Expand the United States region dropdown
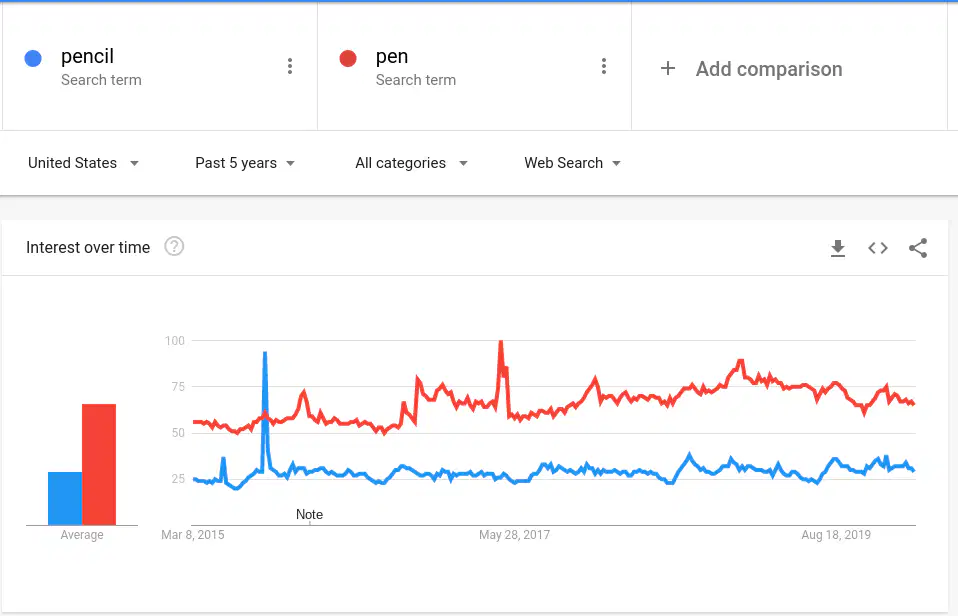The image size is (958, 616). pos(83,163)
